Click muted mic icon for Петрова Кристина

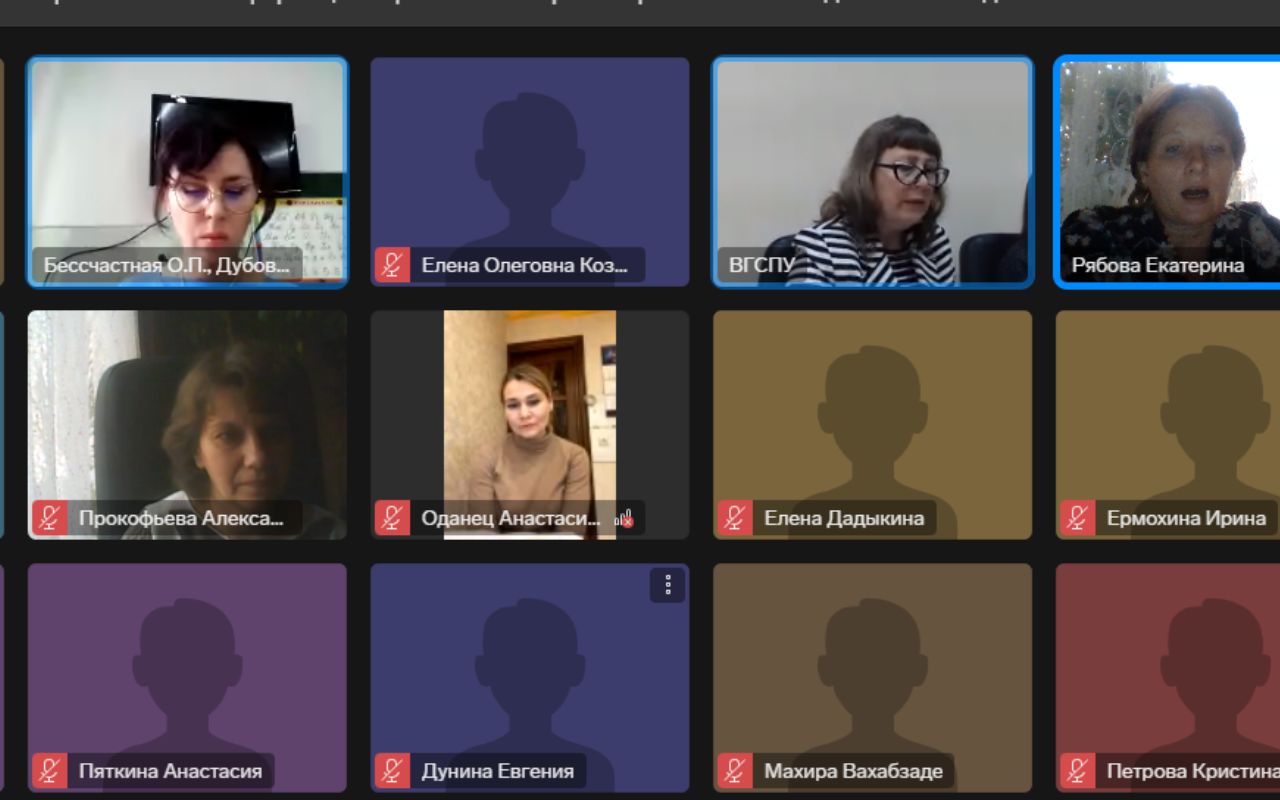(x=1077, y=771)
